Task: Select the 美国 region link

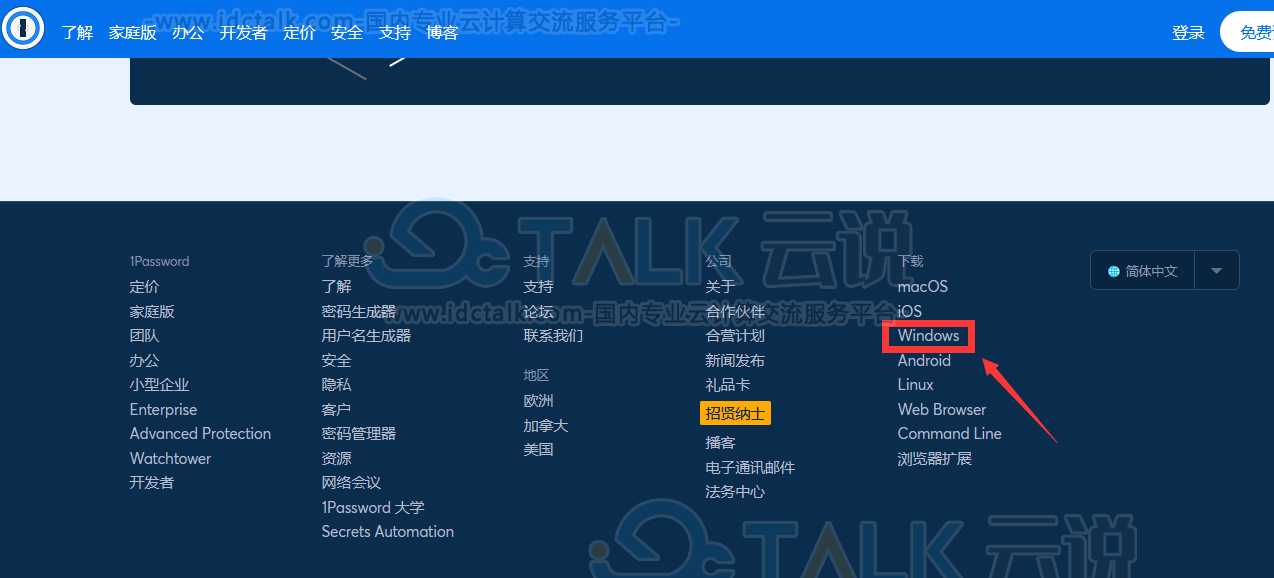Action: click(x=538, y=450)
